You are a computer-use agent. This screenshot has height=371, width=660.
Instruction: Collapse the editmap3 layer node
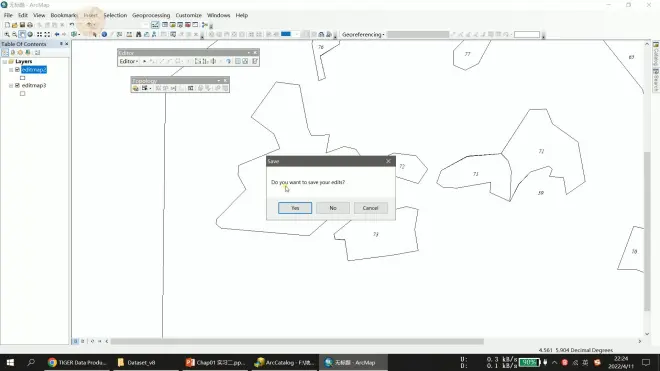pyautogui.click(x=11, y=85)
